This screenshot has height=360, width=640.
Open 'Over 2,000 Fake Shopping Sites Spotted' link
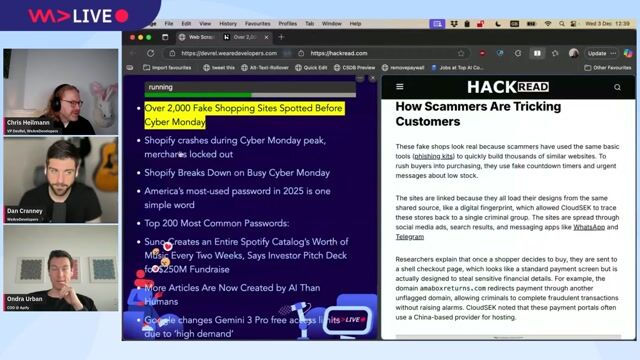click(x=244, y=115)
